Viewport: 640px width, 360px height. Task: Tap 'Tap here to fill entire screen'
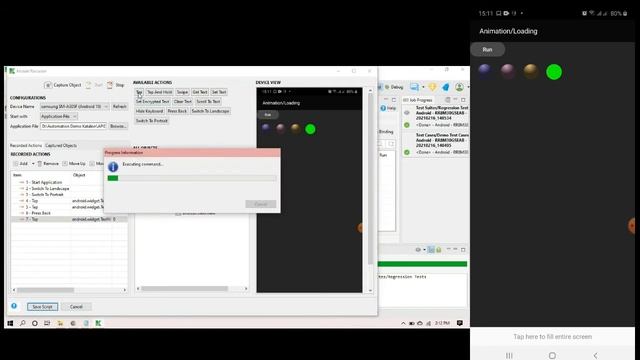pos(553,337)
